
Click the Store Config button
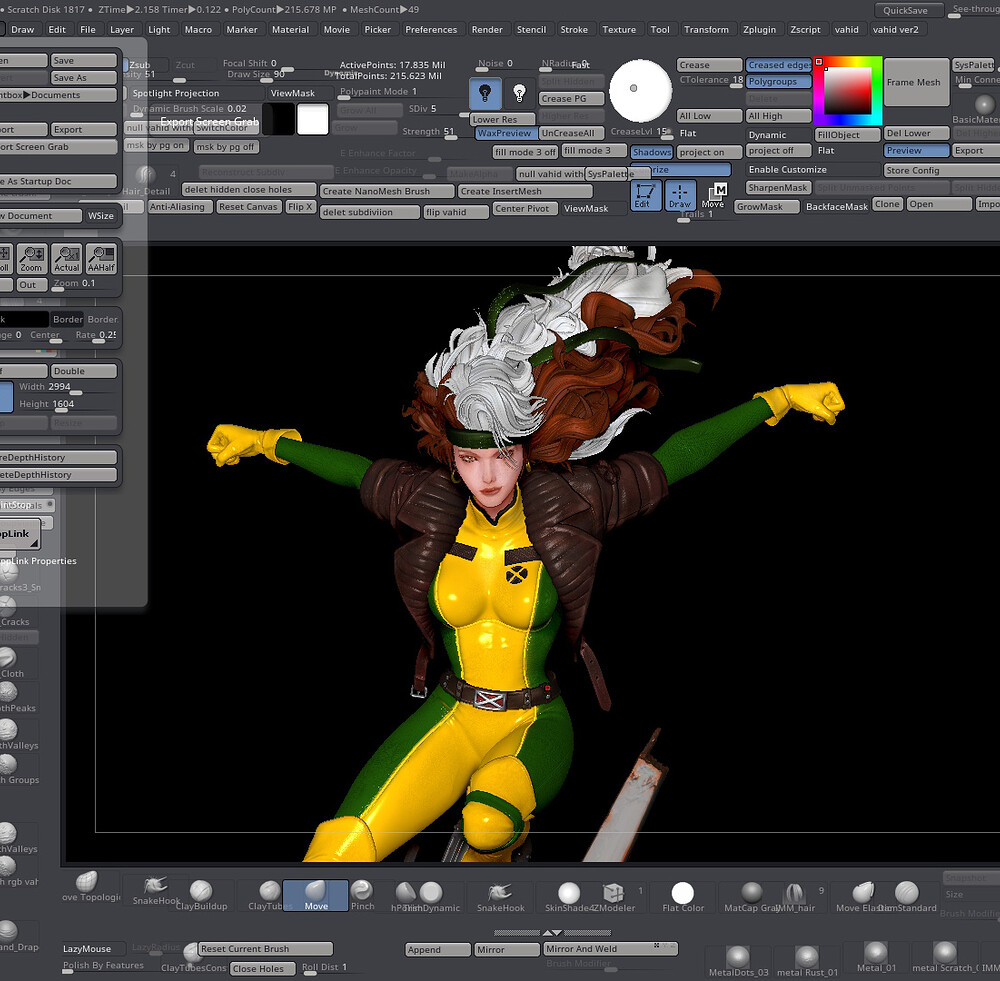pyautogui.click(x=941, y=170)
